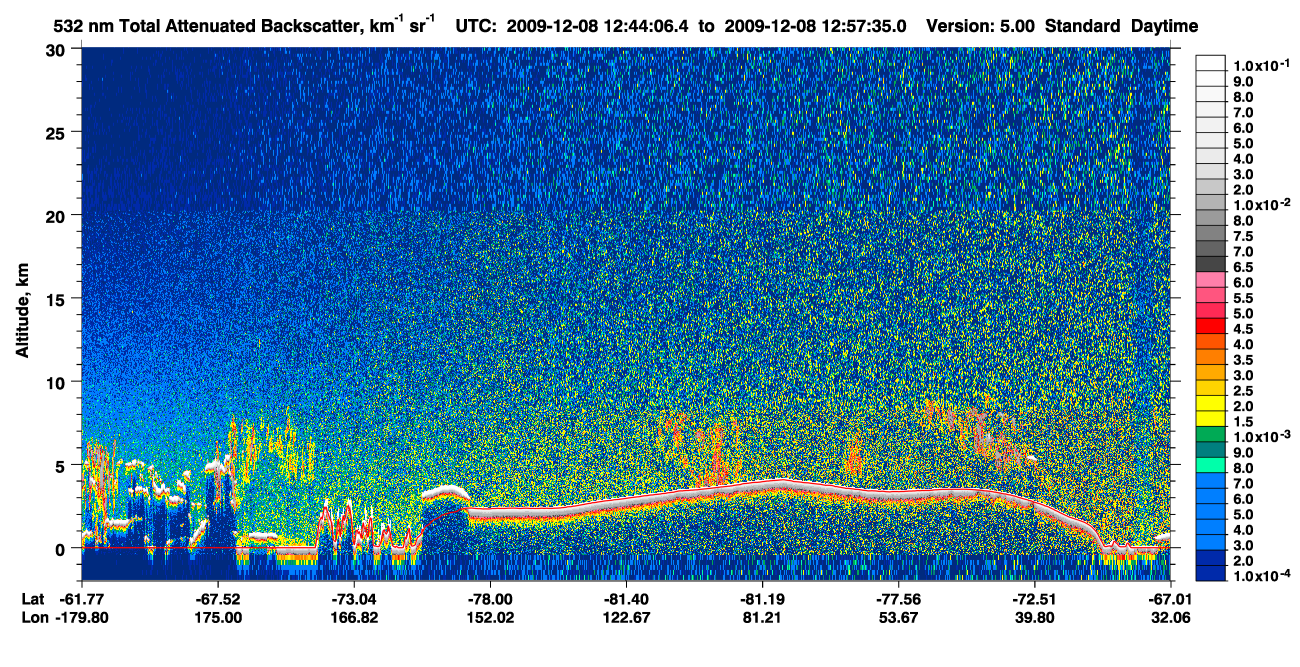Click the colorbar label 7.5
Image resolution: width=1300 pixels, height=667 pixels.
pyautogui.click(x=1244, y=236)
